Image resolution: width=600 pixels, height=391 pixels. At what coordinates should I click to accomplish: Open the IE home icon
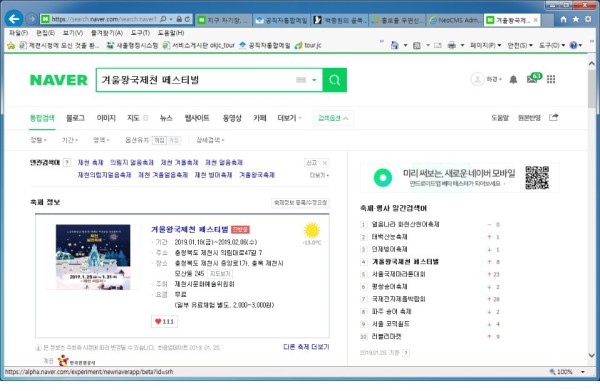[x=563, y=19]
